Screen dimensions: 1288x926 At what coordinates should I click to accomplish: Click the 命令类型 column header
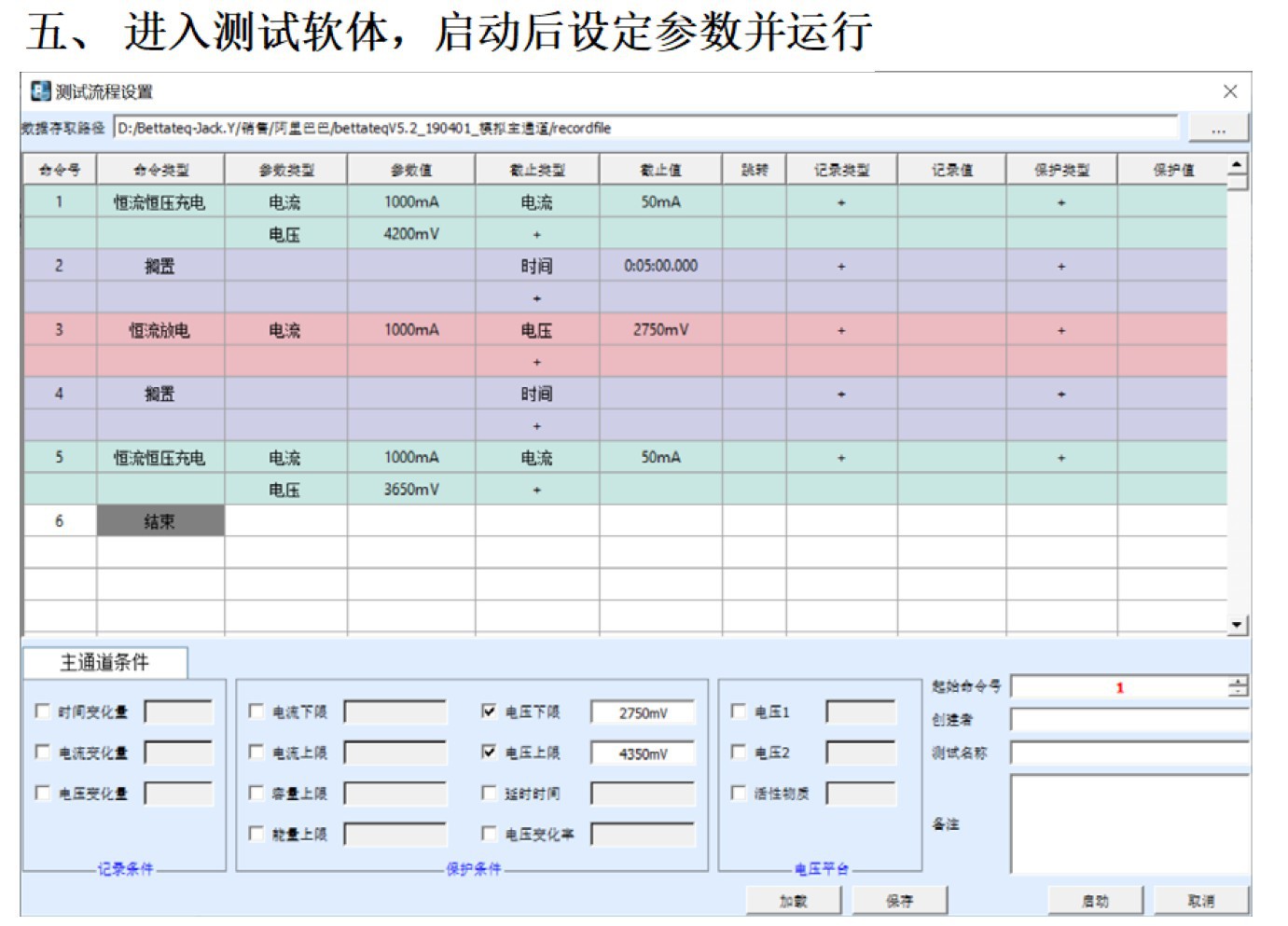click(160, 170)
